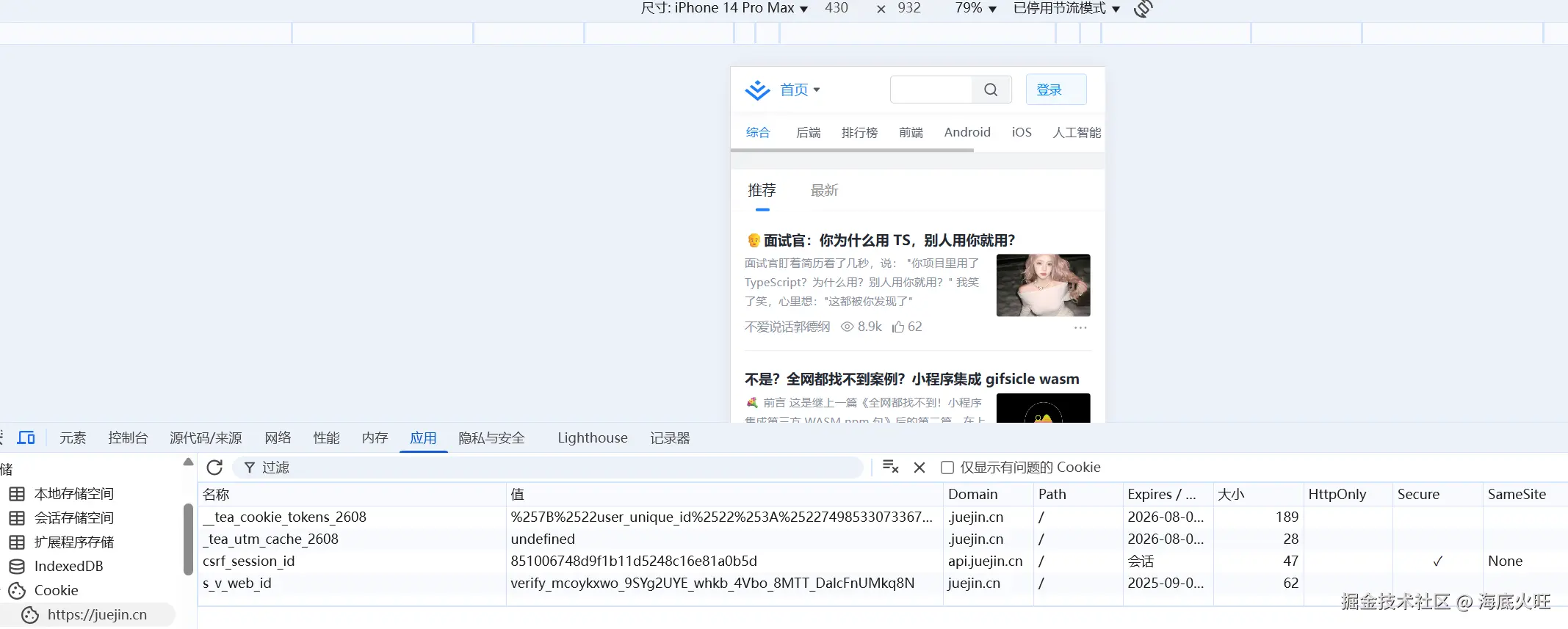This screenshot has height=629, width=1568.
Task: Open the three-dots more menu on first article
Action: [1080, 327]
